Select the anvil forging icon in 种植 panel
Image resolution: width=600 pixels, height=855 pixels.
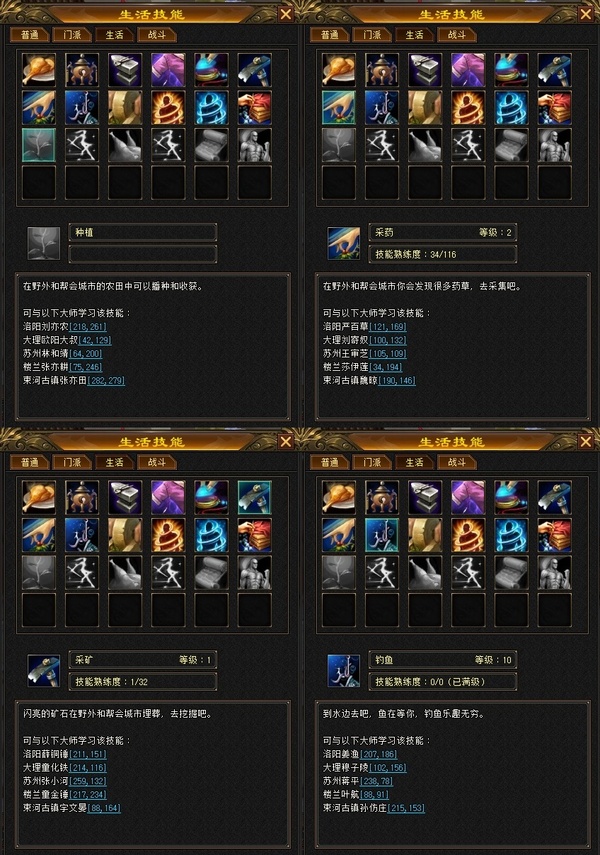[125, 70]
